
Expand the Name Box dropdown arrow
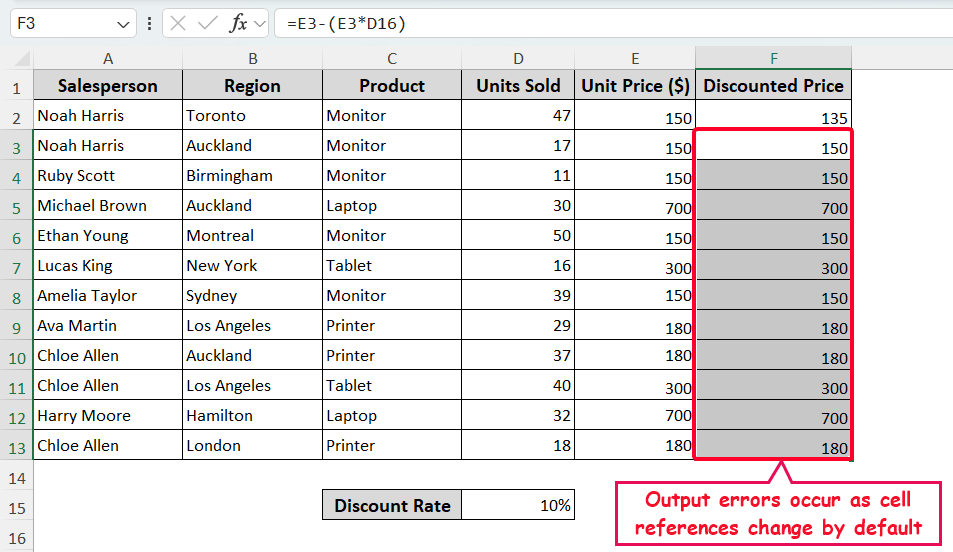pos(124,23)
